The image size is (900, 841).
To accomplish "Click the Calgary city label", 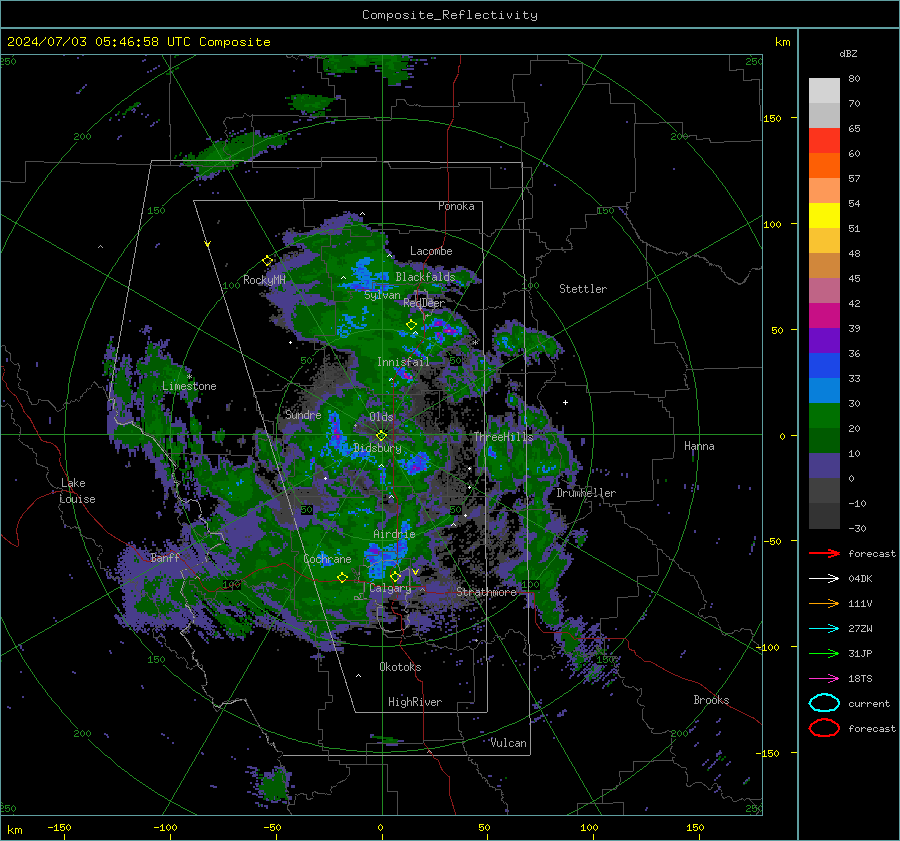I will pos(390,588).
